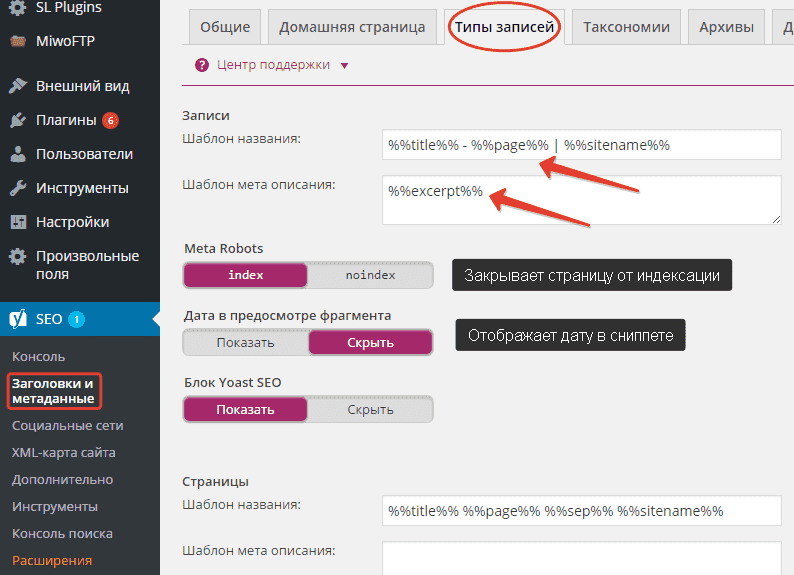Switch to the Общие tab
The height and width of the screenshot is (575, 794).
pos(225,27)
